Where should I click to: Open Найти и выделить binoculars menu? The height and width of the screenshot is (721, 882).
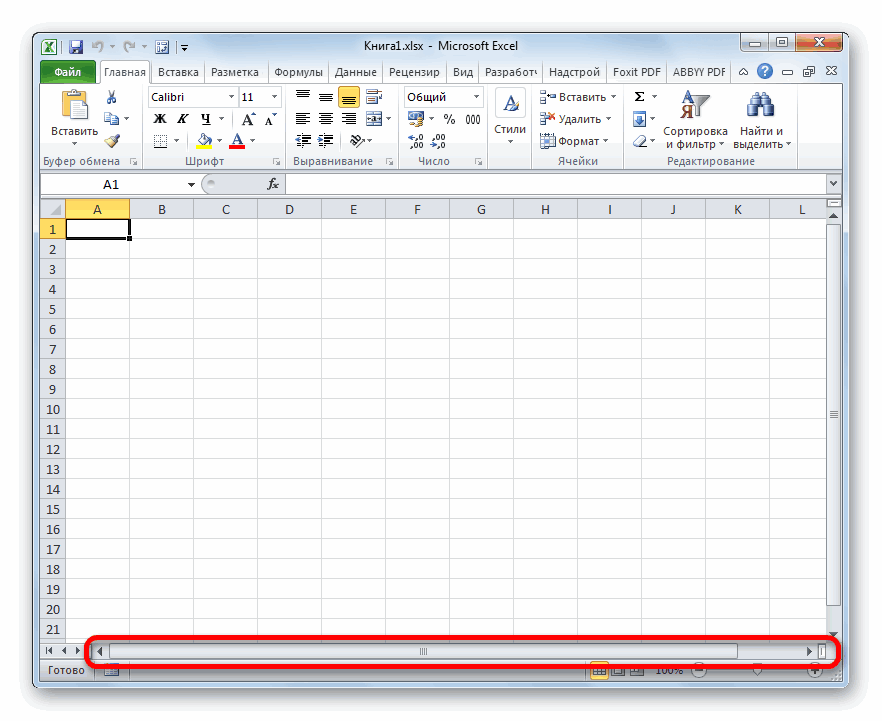(x=762, y=120)
